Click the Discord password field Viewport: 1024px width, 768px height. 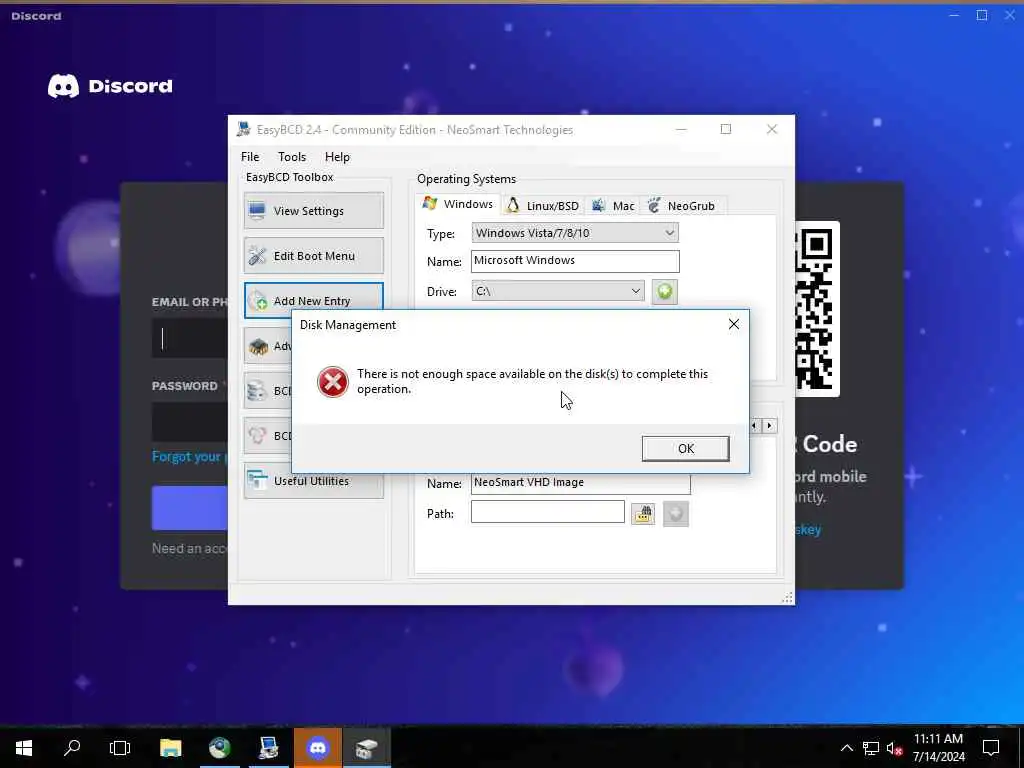[x=190, y=422]
